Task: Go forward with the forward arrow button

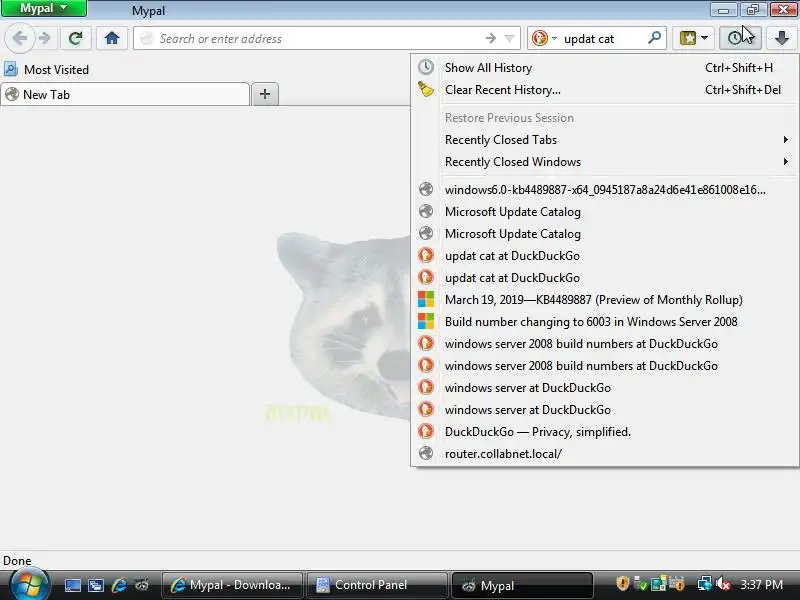Action: point(45,38)
